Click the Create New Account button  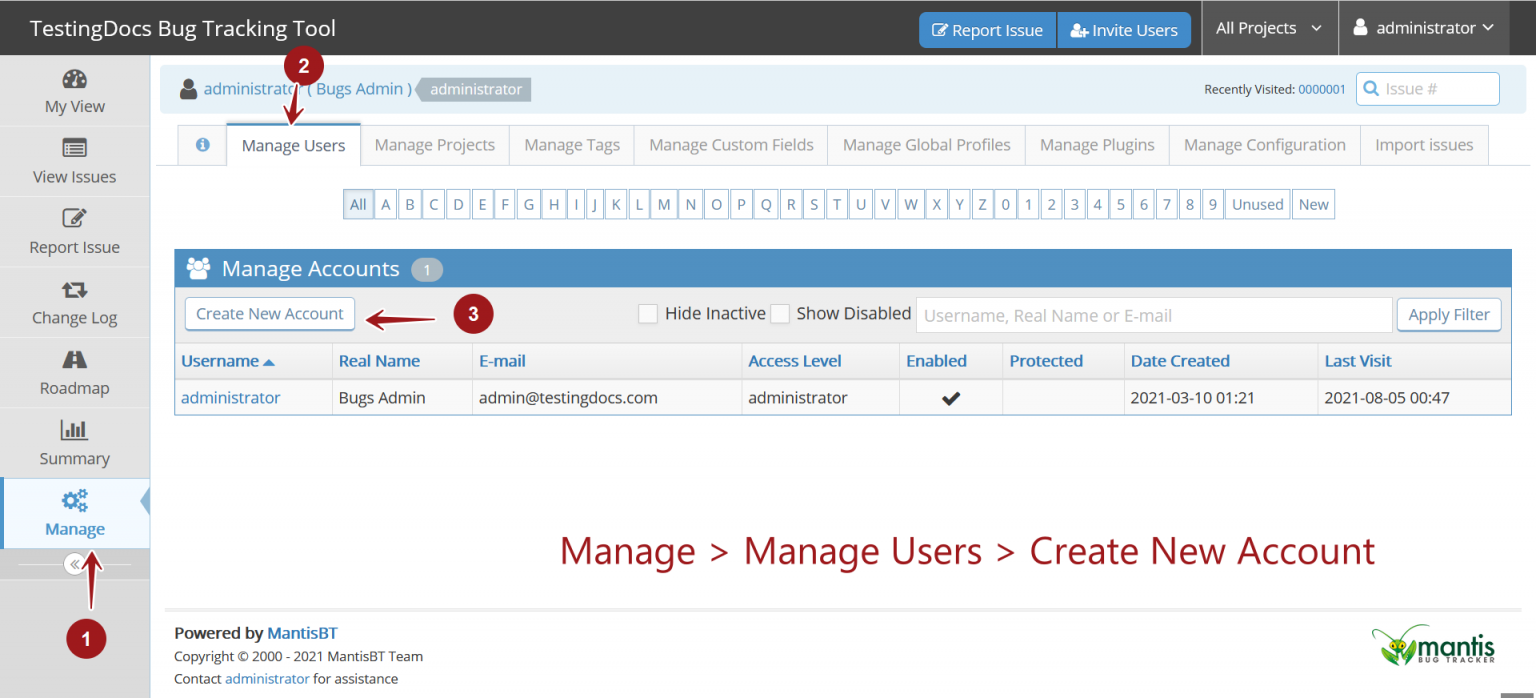click(270, 314)
